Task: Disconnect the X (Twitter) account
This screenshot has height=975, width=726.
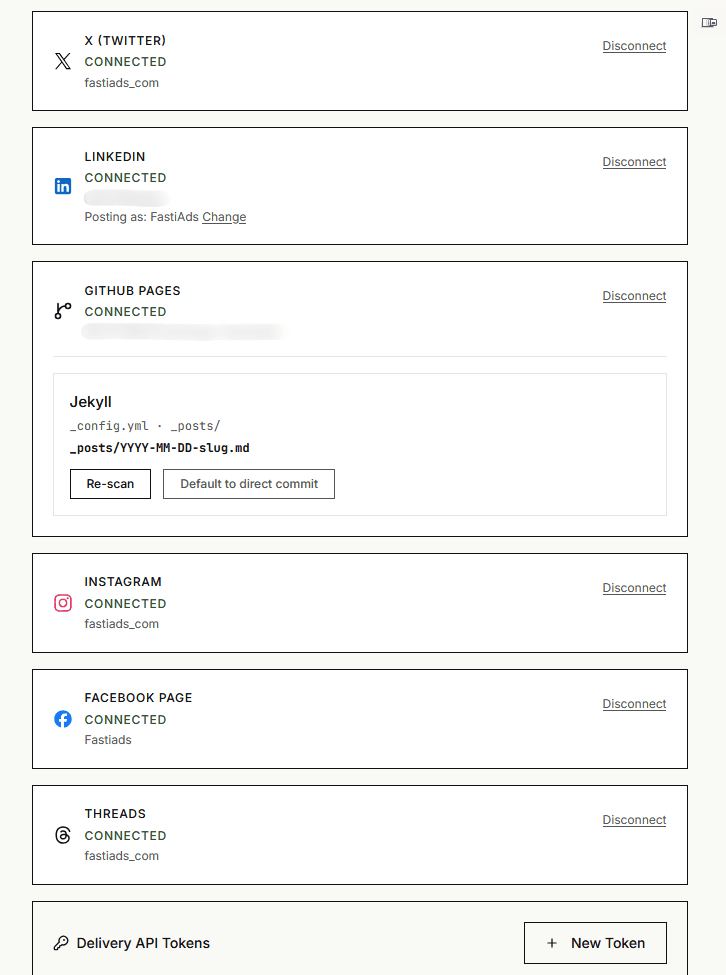Action: [x=634, y=46]
